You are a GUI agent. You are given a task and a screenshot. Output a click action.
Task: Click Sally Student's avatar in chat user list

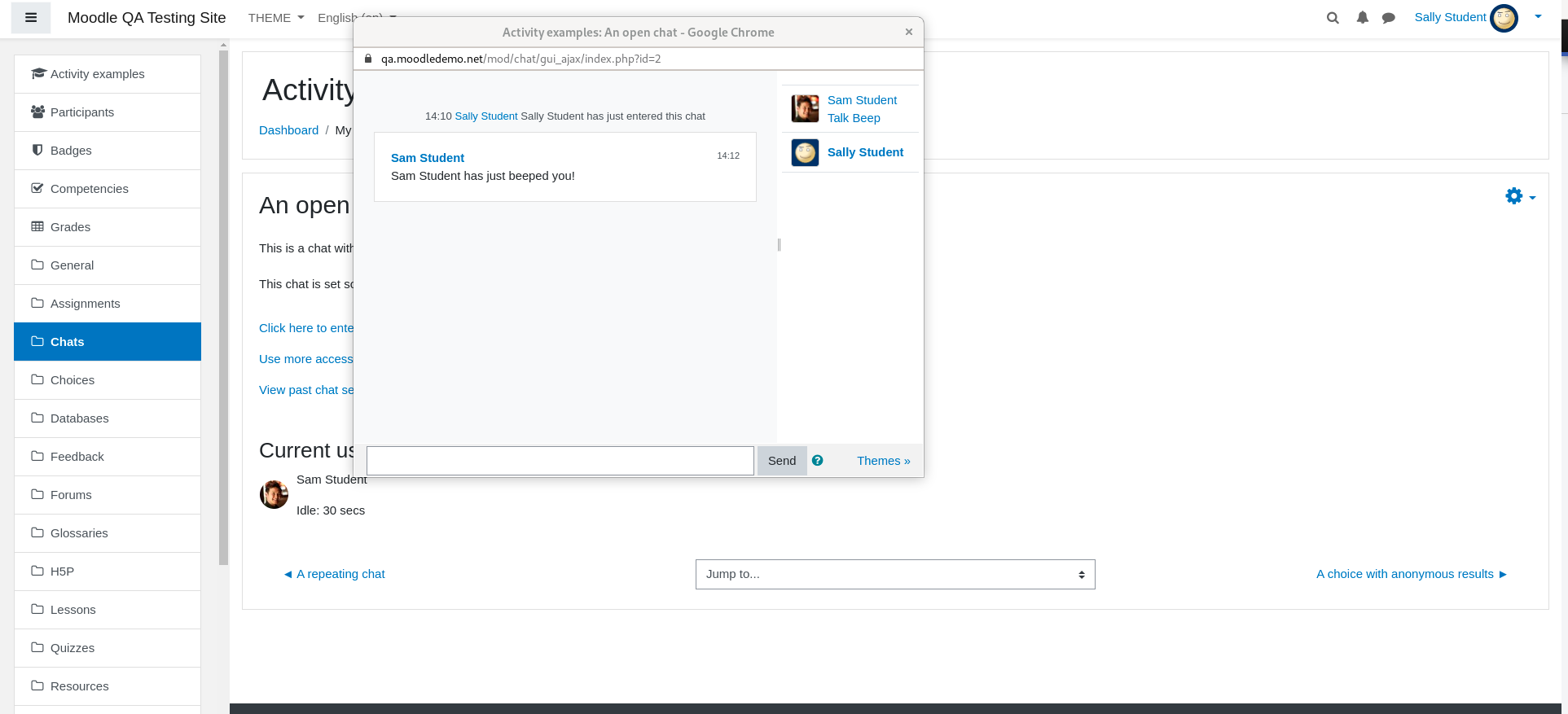(805, 152)
